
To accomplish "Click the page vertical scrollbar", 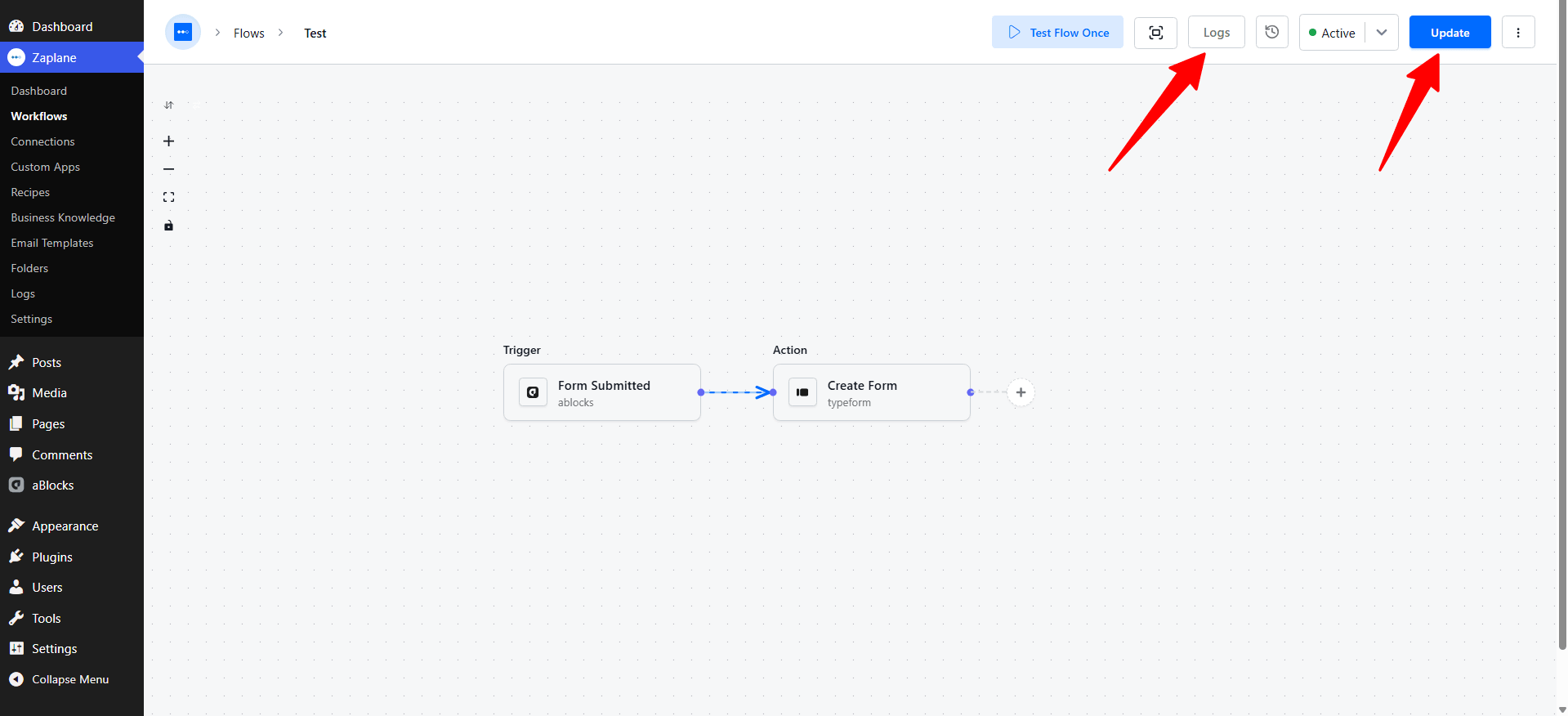I will tap(1562, 327).
